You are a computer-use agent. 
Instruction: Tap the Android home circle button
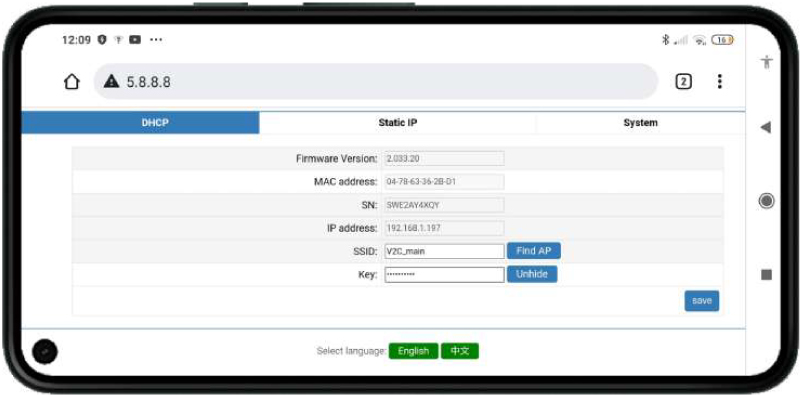tap(766, 201)
